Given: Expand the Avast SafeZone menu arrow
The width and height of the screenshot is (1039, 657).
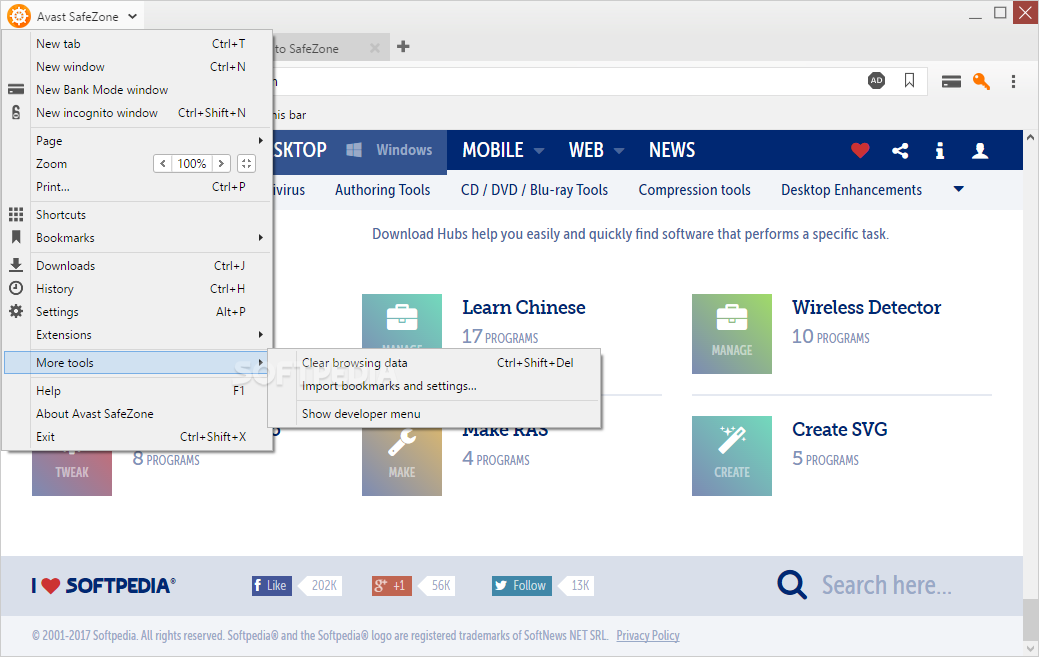Looking at the screenshot, I should click(133, 17).
